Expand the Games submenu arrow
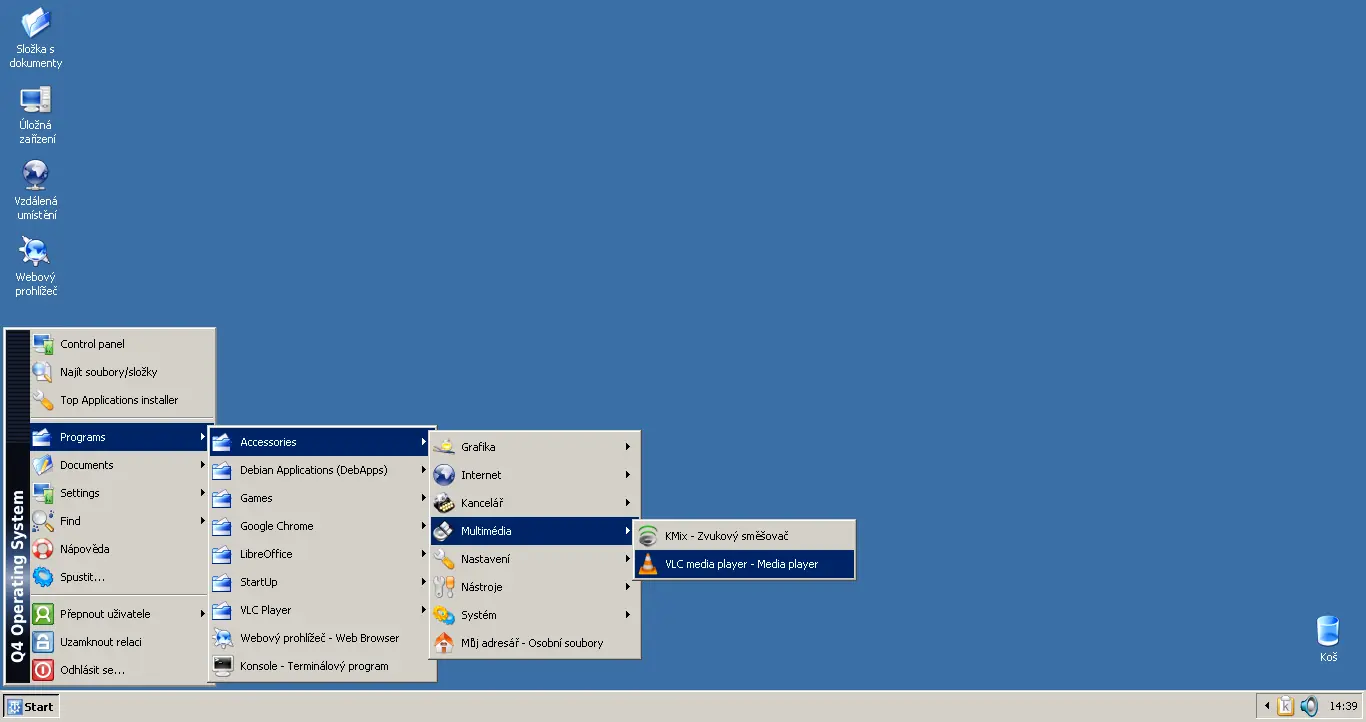This screenshot has width=1366, height=722. coord(424,498)
